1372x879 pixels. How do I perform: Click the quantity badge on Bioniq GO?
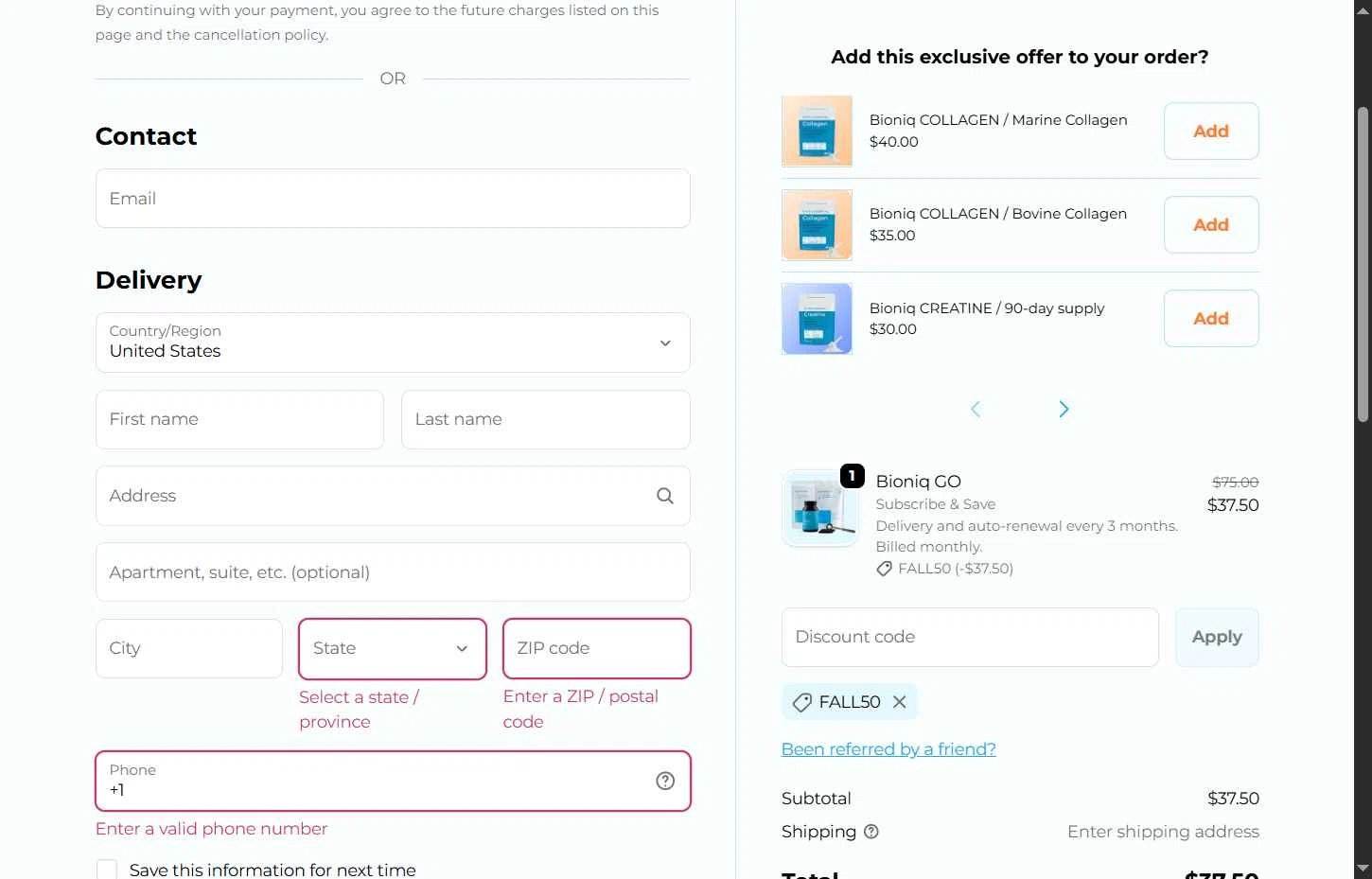click(x=852, y=476)
